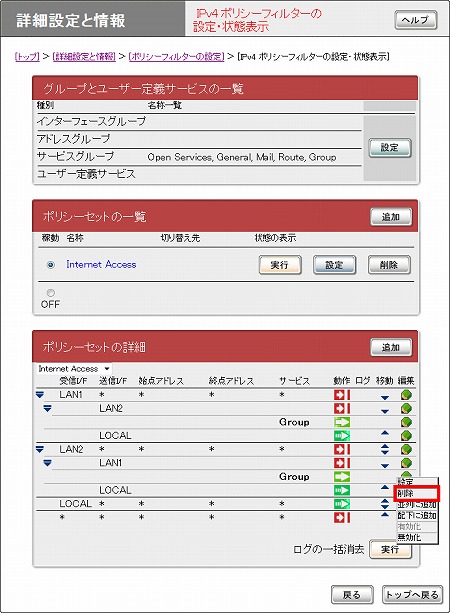Click the green pass icon of LOCAL under LAN1
The image size is (450, 613).
(342, 436)
